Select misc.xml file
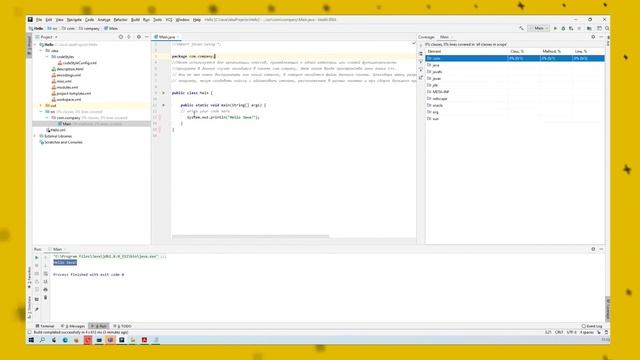Image resolution: width=640 pixels, height=360 pixels. 62,81
